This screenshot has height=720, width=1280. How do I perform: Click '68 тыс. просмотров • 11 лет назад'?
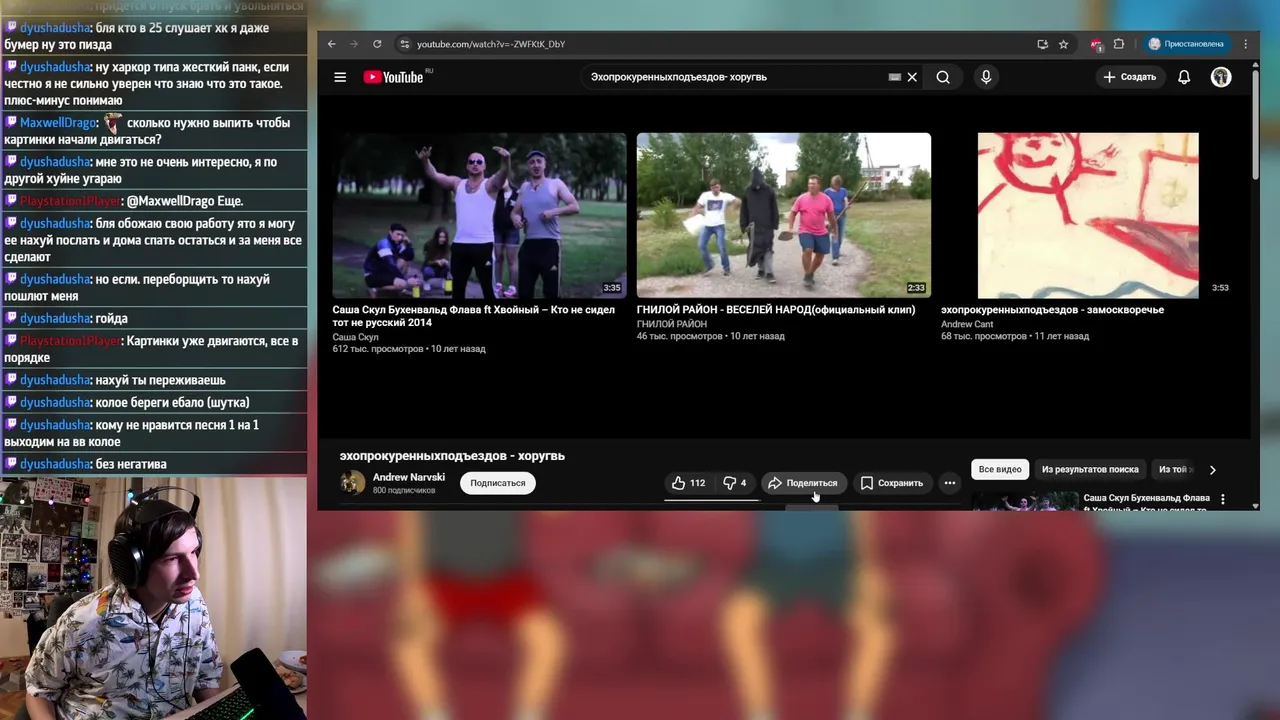pyautogui.click(x=1015, y=336)
